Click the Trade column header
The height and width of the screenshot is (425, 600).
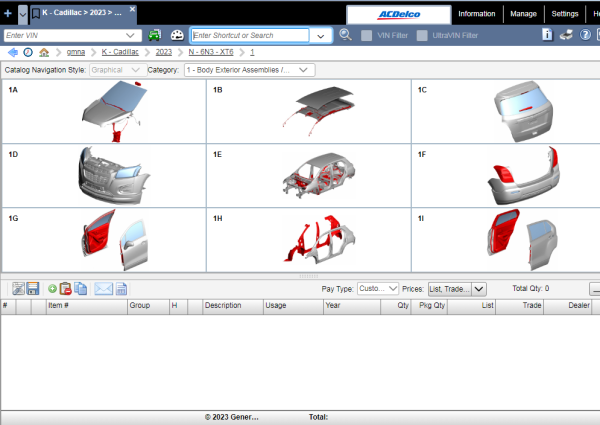click(520, 306)
